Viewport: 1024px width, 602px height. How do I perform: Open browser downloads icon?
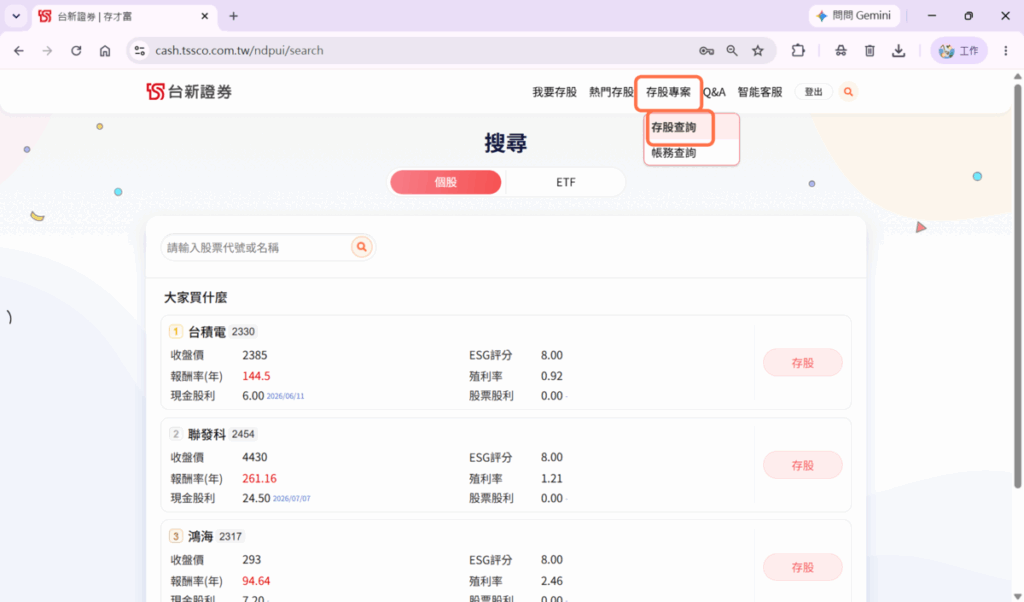(x=899, y=50)
